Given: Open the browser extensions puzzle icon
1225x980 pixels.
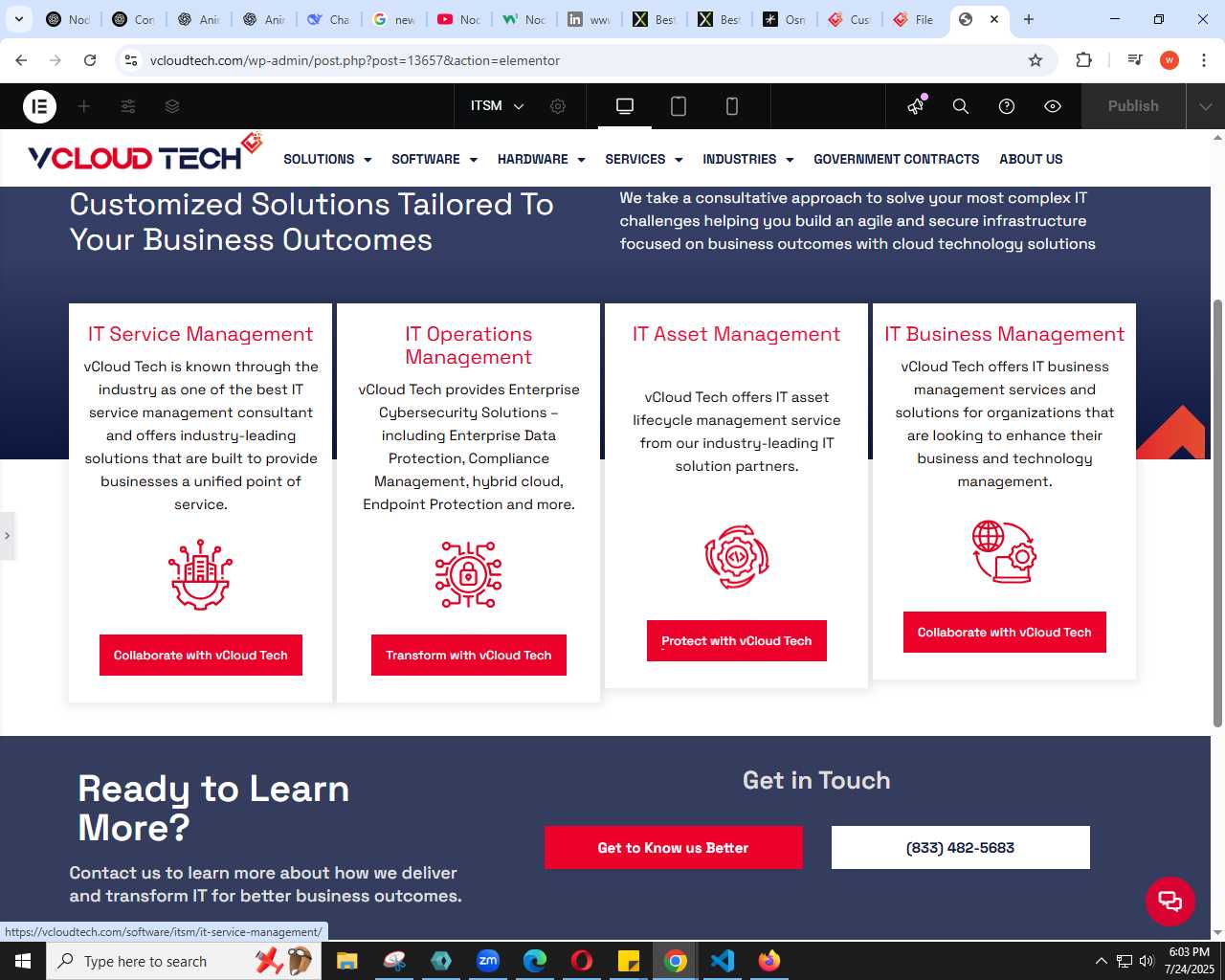Looking at the screenshot, I should pos(1083,60).
